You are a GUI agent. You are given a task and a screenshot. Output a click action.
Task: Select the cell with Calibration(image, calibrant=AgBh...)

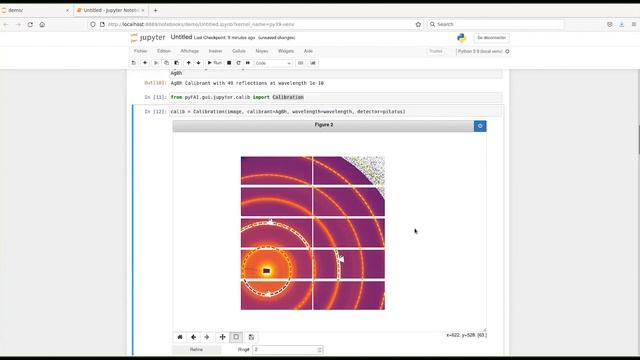(336, 111)
